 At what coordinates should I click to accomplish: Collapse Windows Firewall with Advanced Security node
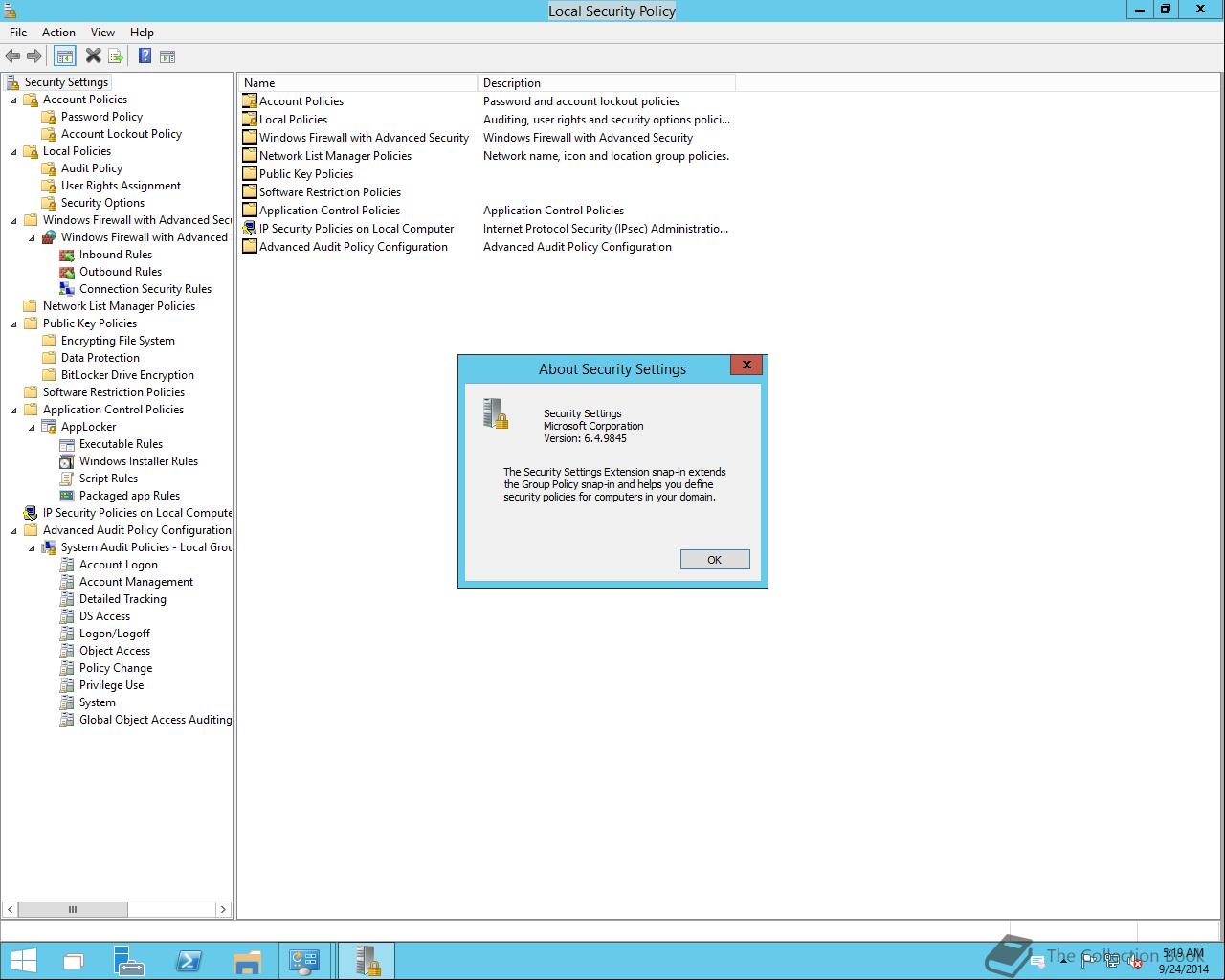13,220
